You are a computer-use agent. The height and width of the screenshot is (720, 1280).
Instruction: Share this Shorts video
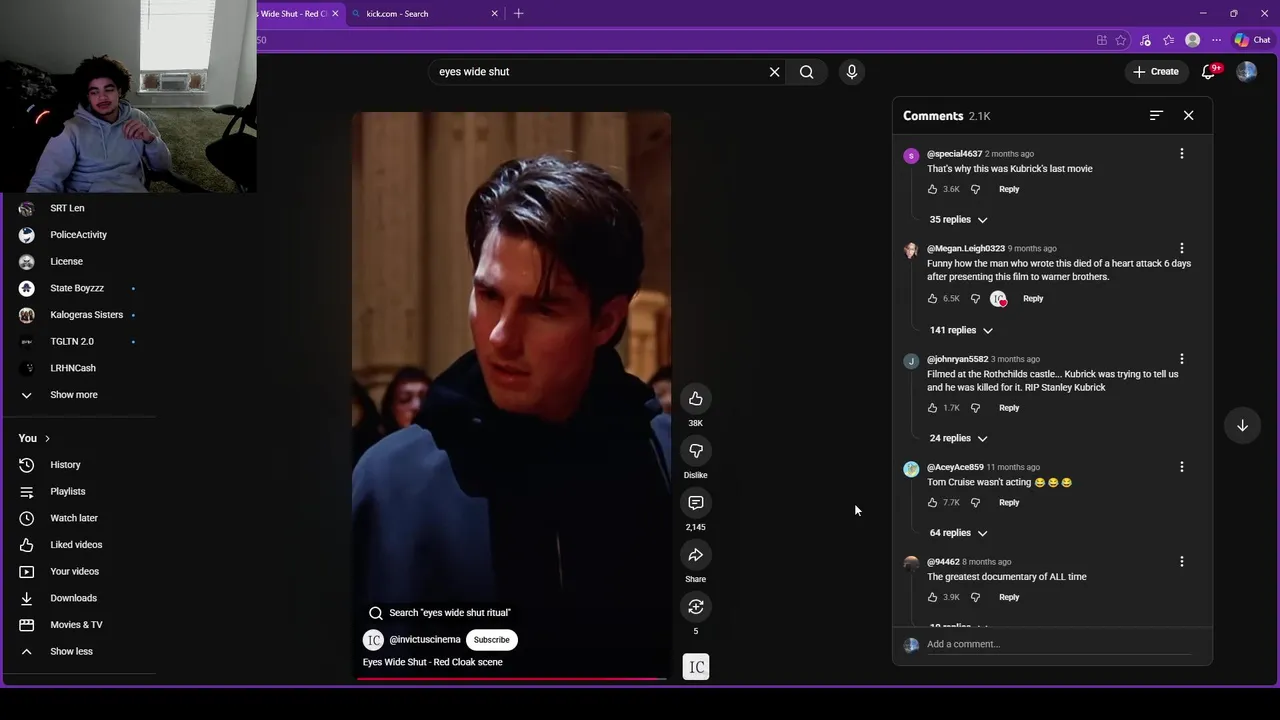click(x=696, y=555)
